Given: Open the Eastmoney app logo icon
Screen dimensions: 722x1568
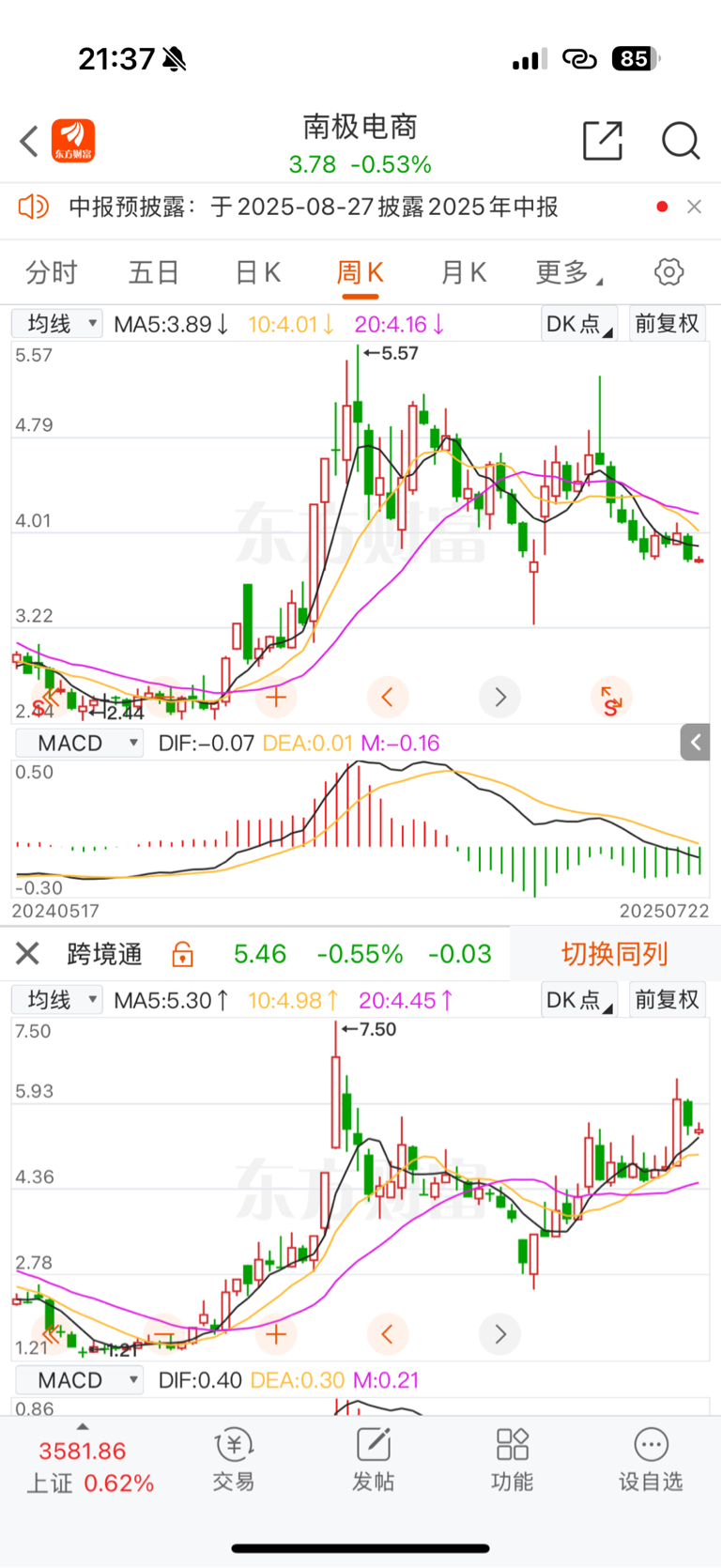Looking at the screenshot, I should tap(73, 142).
